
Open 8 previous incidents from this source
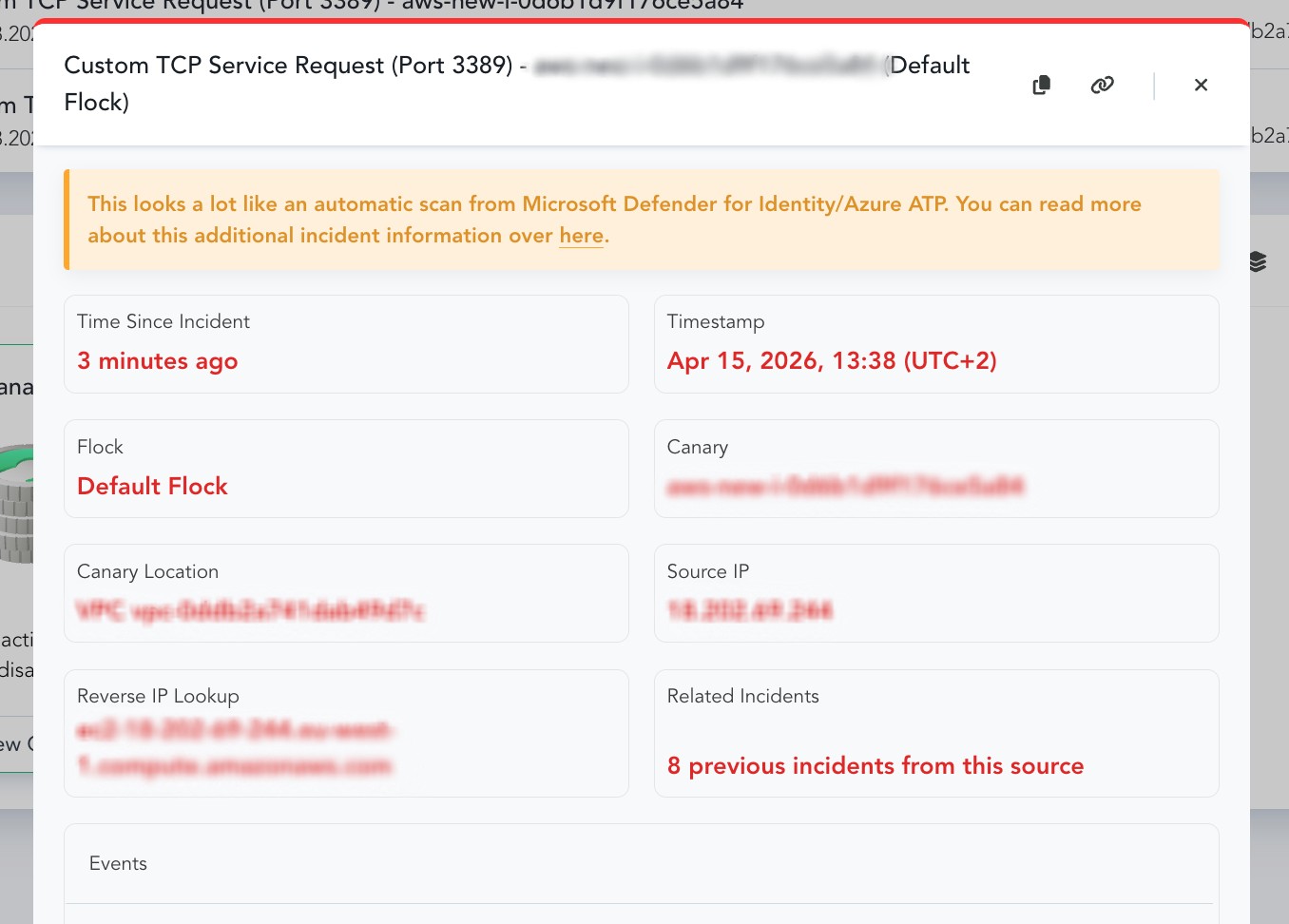[875, 766]
